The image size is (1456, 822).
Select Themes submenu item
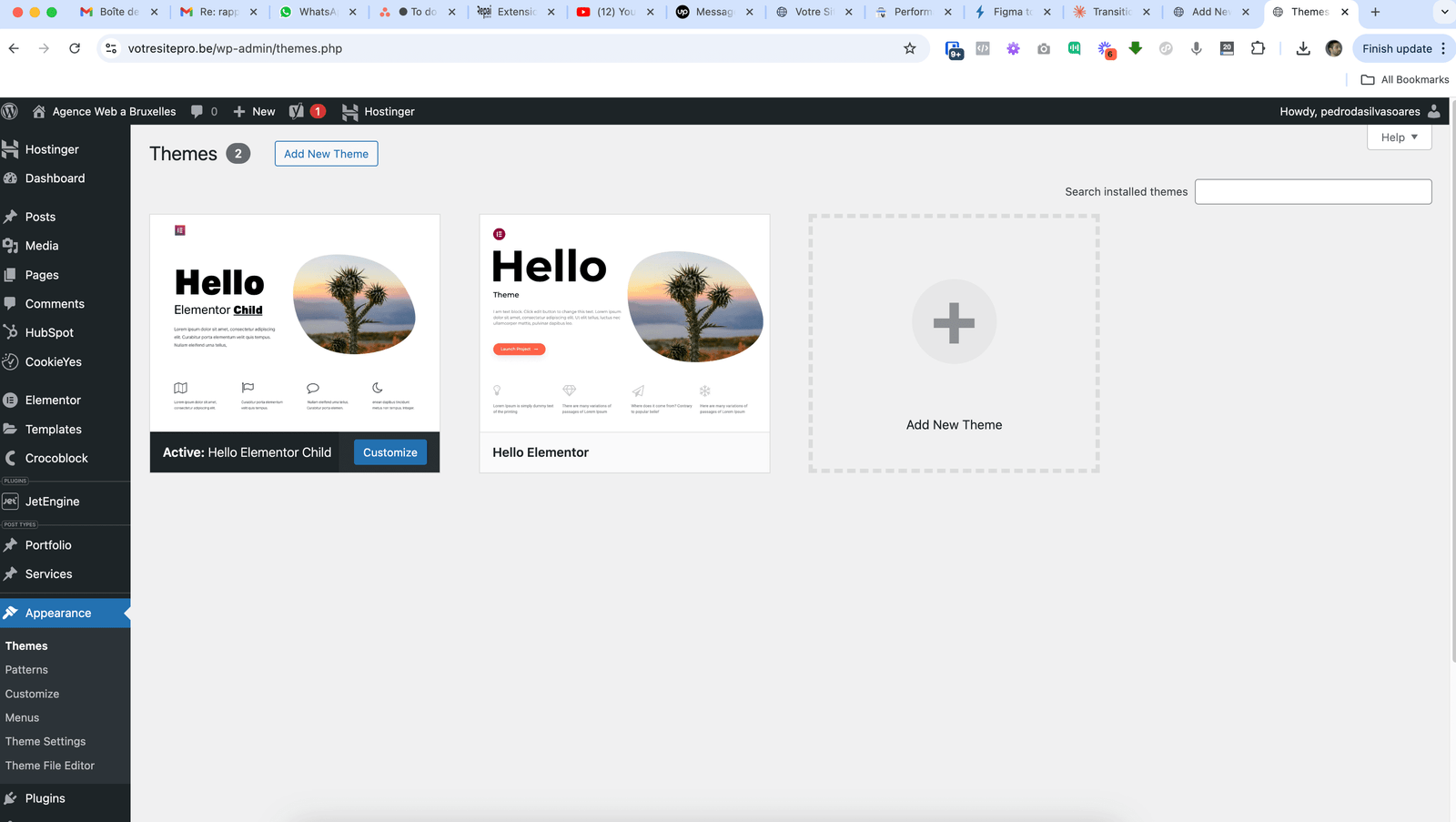[x=26, y=646]
